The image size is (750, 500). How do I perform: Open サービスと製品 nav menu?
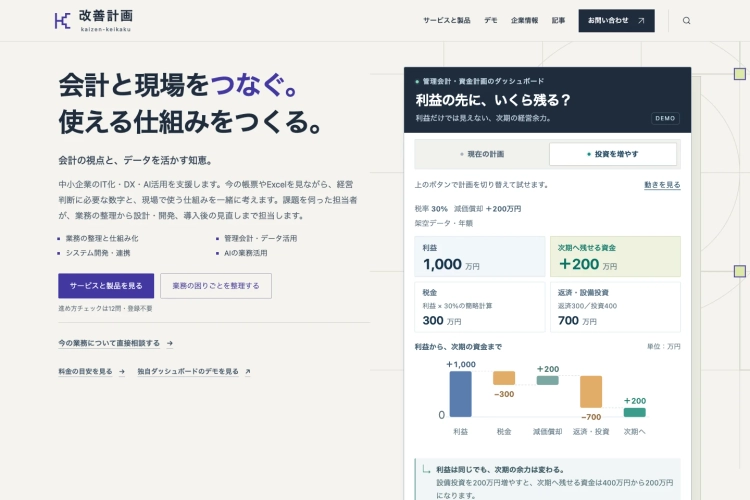click(446, 21)
